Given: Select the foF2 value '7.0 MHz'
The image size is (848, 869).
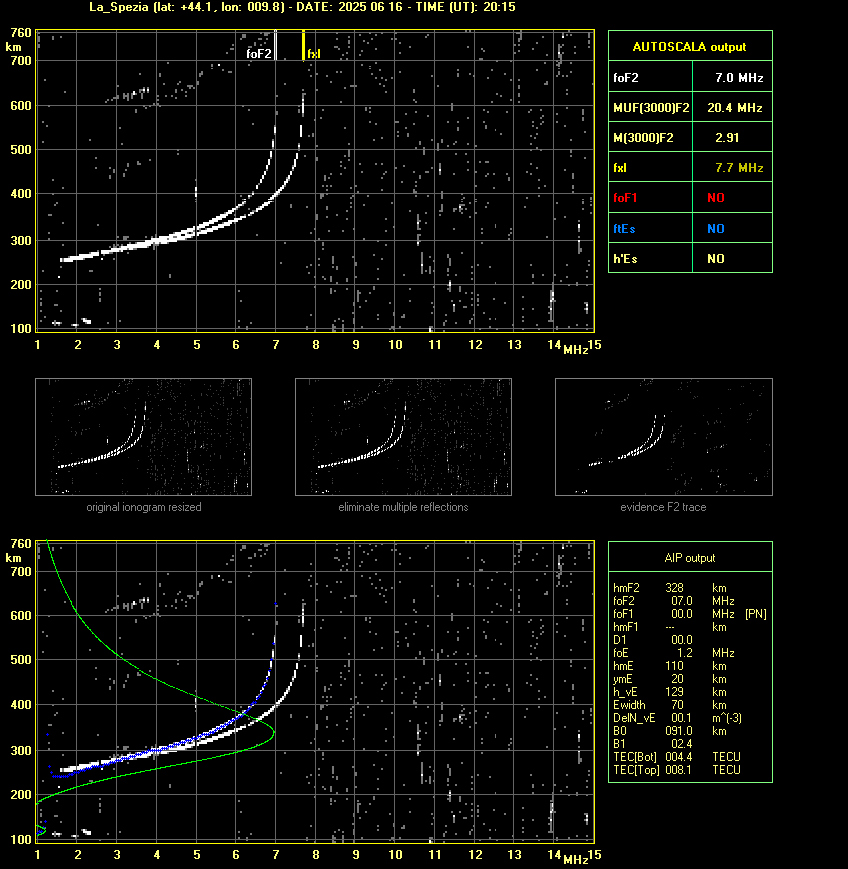Looking at the screenshot, I should pyautogui.click(x=739, y=78).
